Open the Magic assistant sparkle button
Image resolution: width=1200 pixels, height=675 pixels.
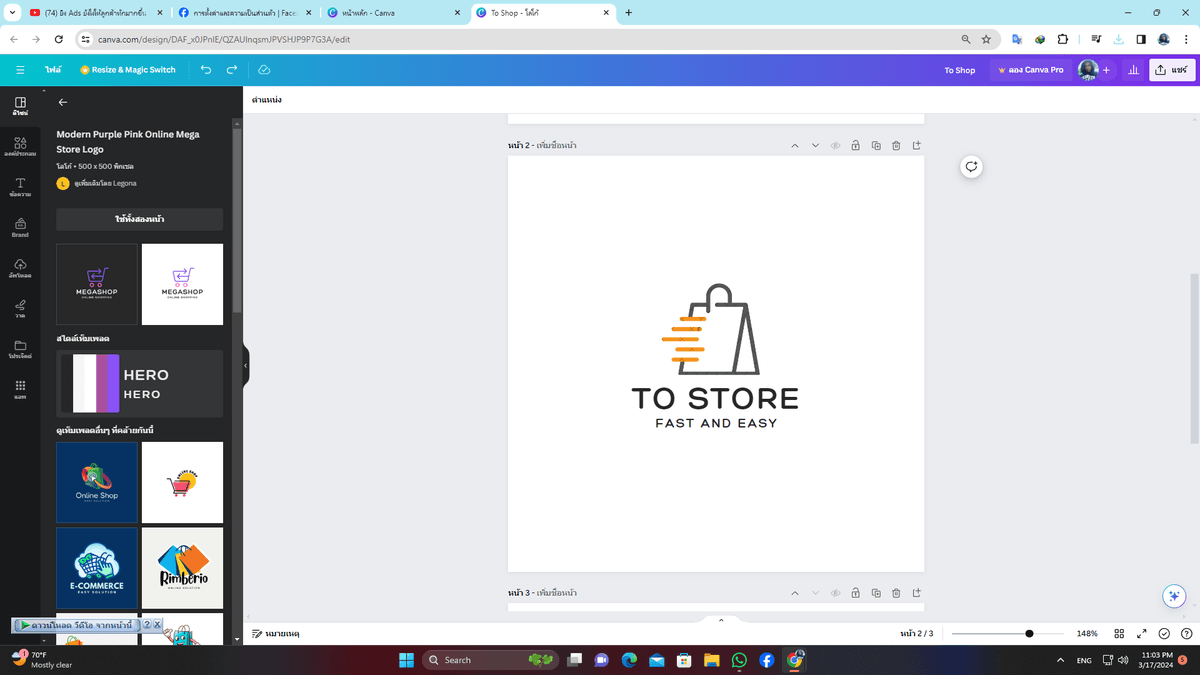tap(1174, 596)
